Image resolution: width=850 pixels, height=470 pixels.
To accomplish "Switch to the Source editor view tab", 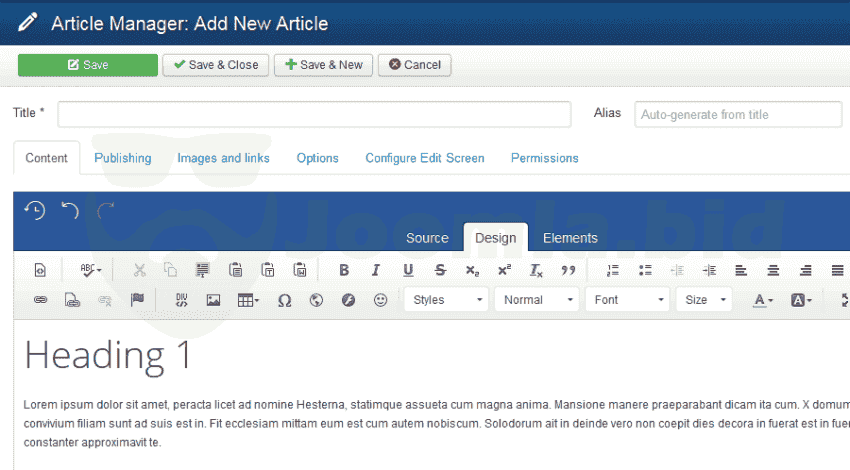I will point(427,238).
